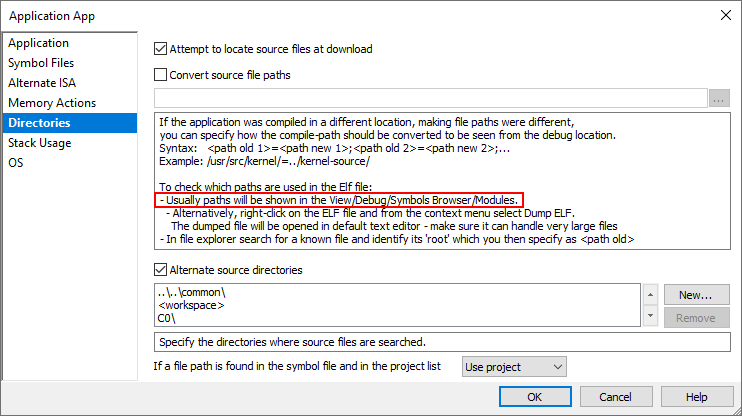Image resolution: width=742 pixels, height=416 pixels.
Task: Close the Application App dialog
Action: click(724, 14)
